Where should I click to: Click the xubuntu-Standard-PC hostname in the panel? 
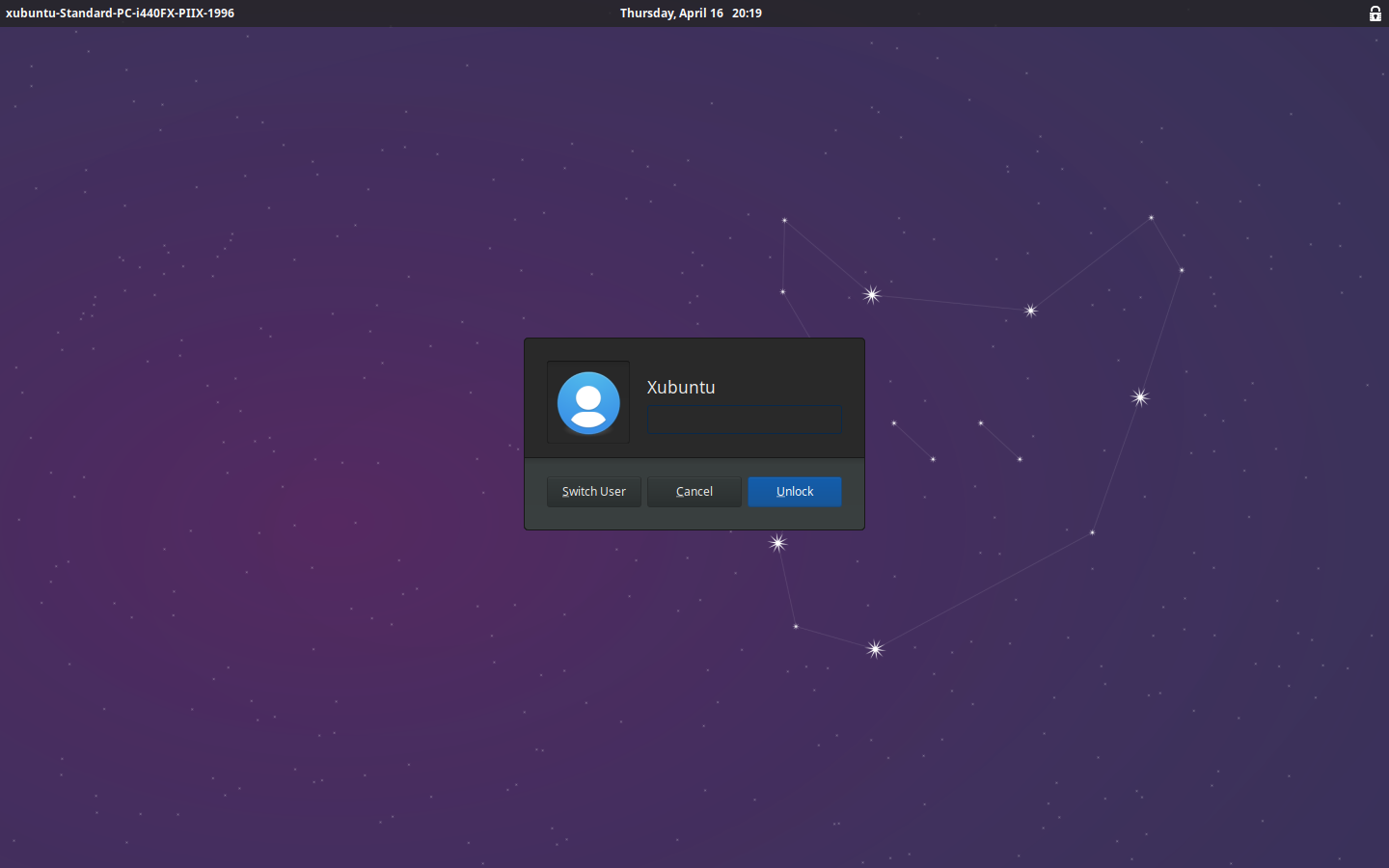(120, 14)
